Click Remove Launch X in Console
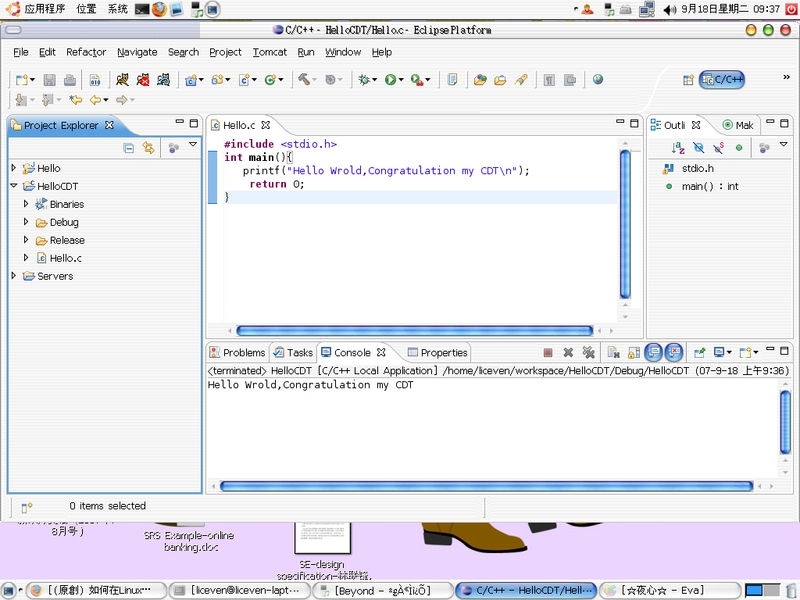The width and height of the screenshot is (800, 600). click(568, 353)
